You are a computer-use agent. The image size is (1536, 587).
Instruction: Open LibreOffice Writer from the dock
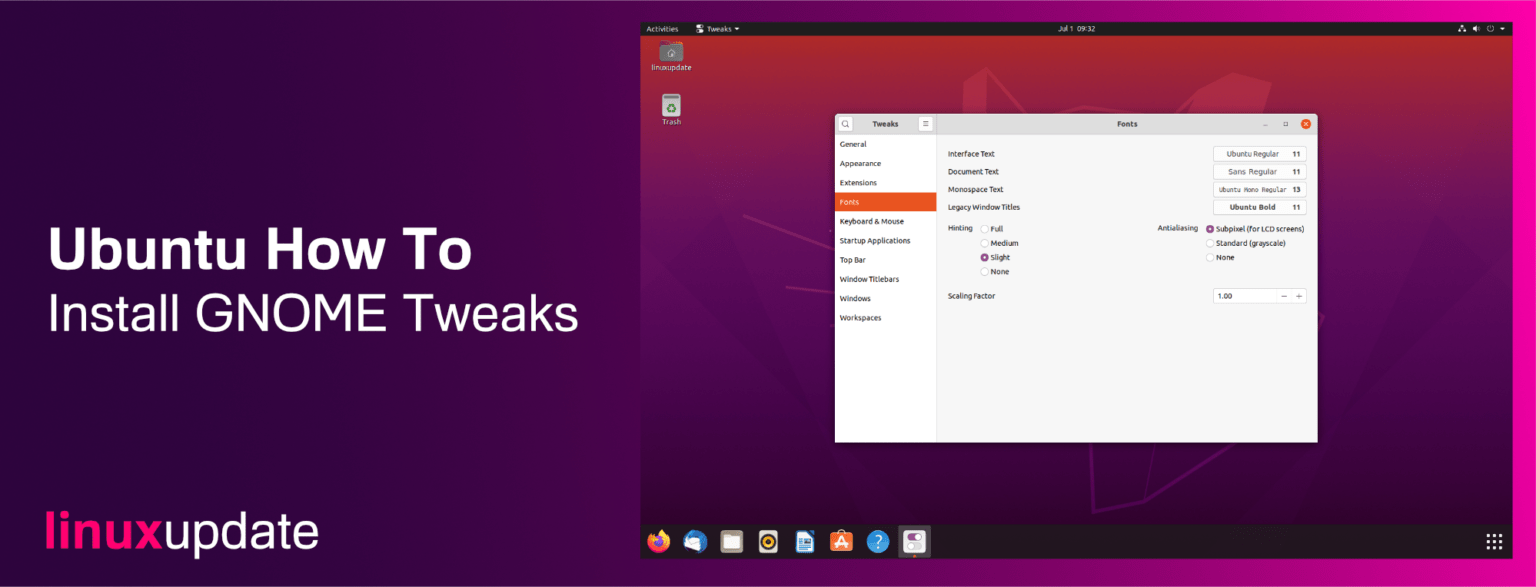point(805,542)
